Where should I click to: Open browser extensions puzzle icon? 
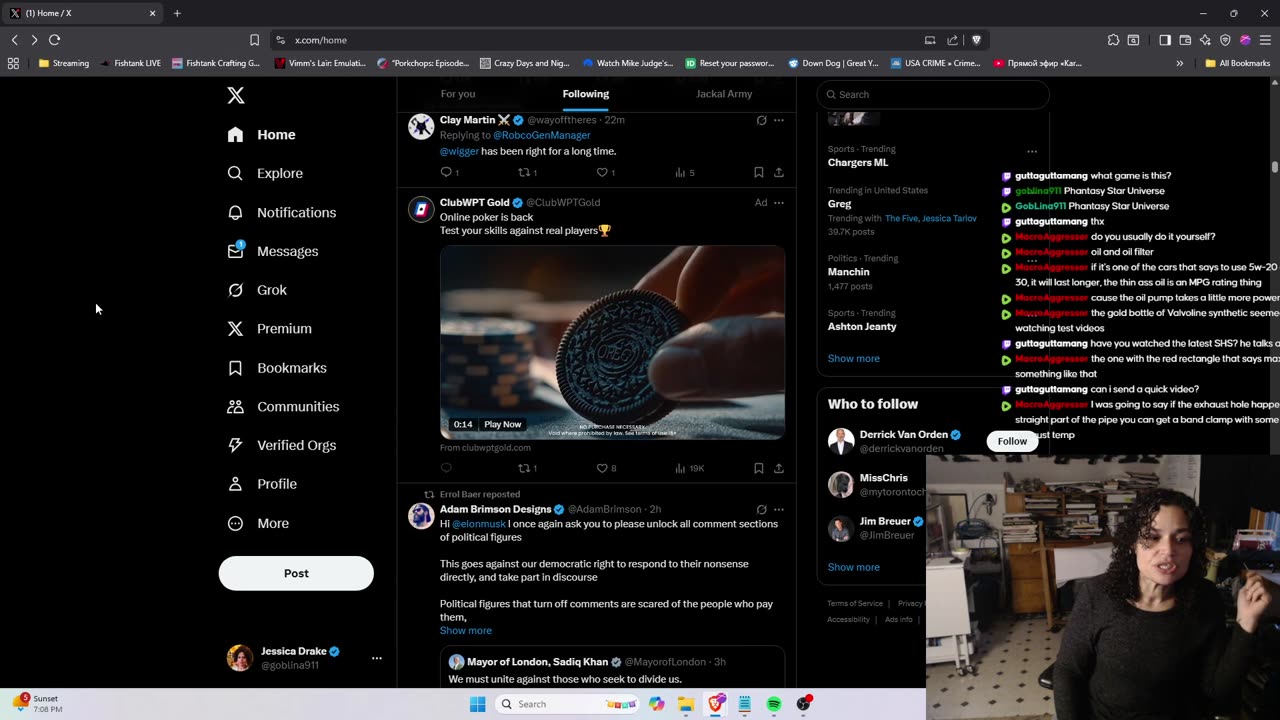1113,40
